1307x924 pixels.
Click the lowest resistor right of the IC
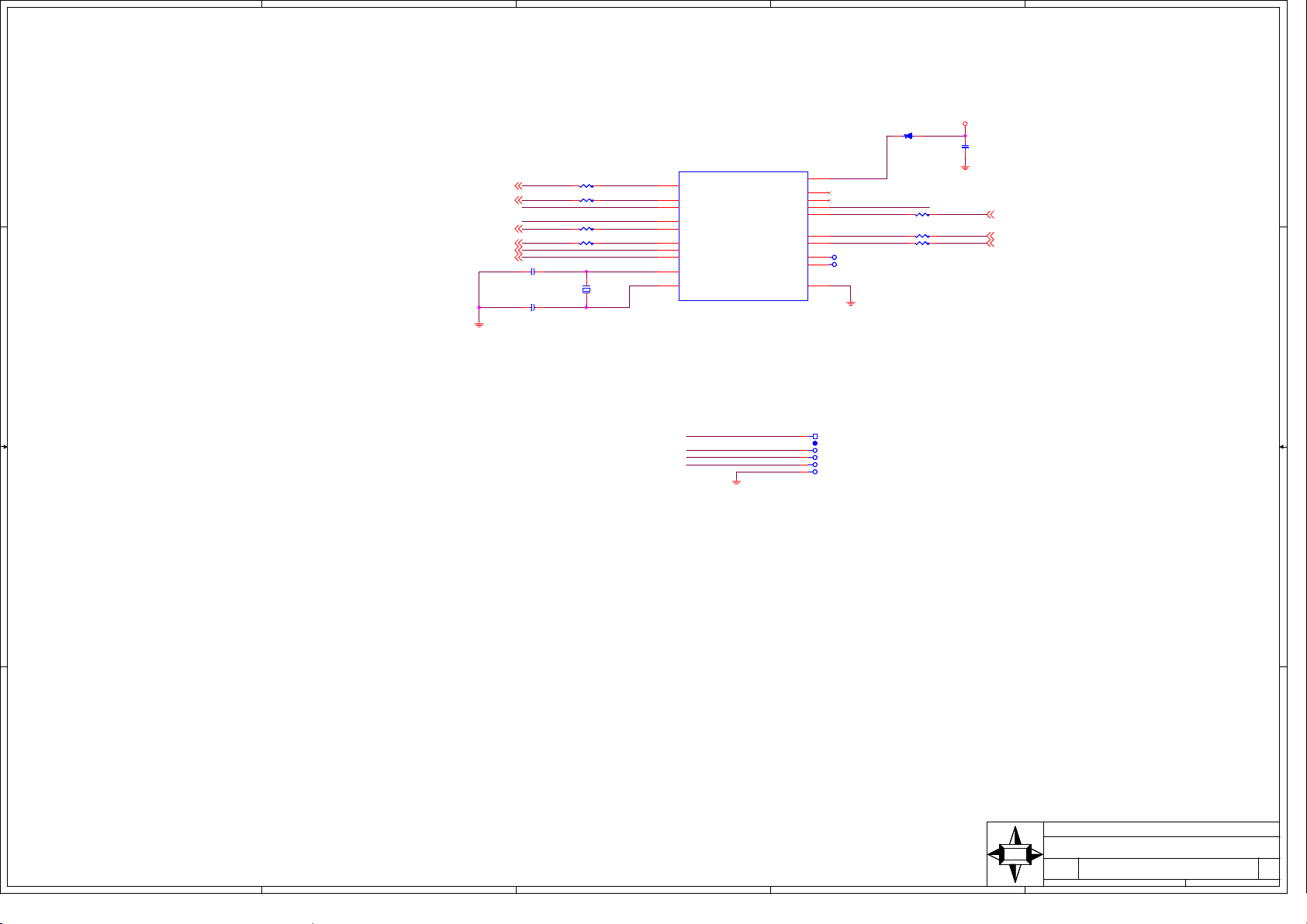[x=922, y=243]
